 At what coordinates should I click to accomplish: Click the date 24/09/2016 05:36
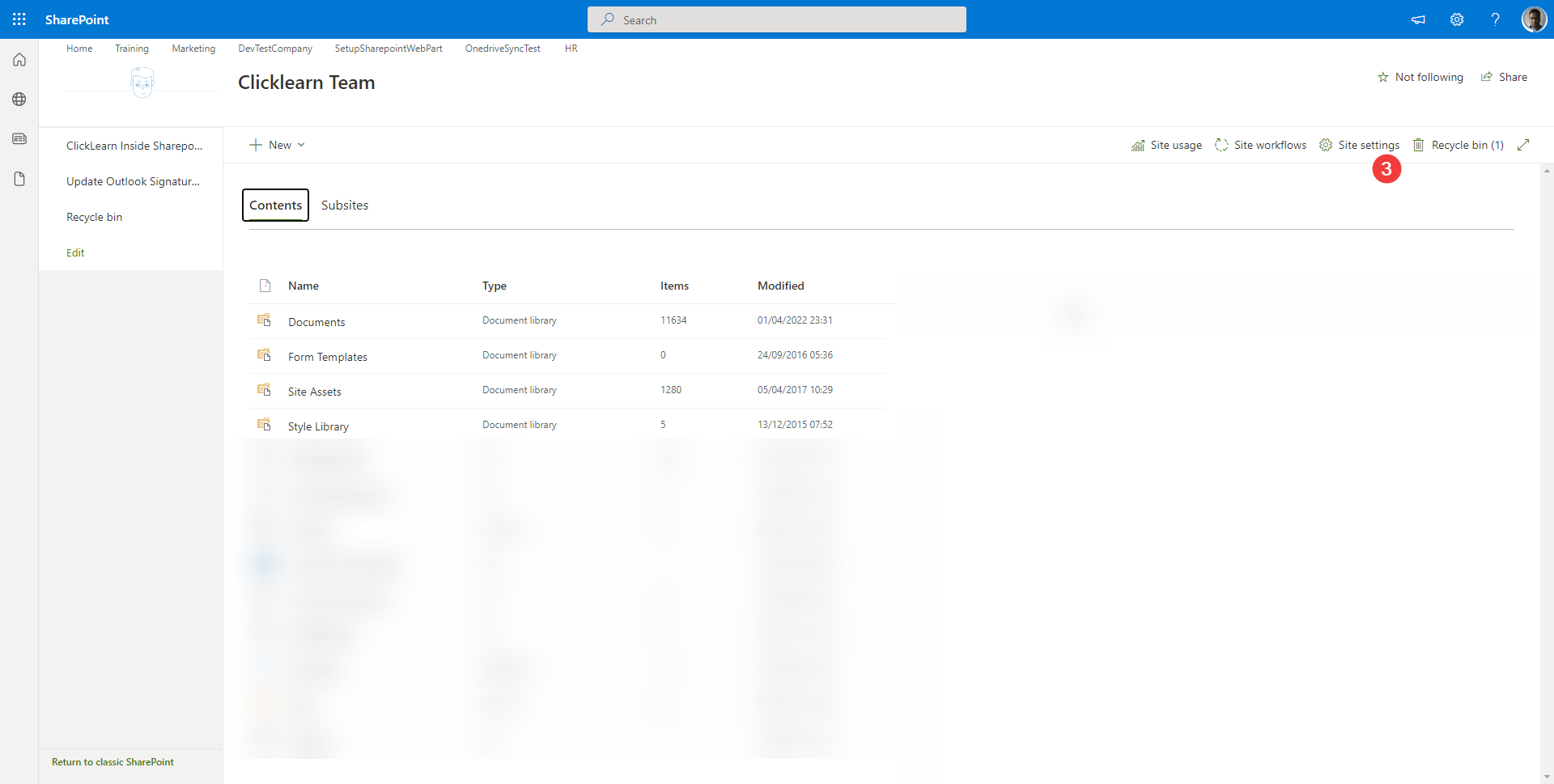click(795, 355)
